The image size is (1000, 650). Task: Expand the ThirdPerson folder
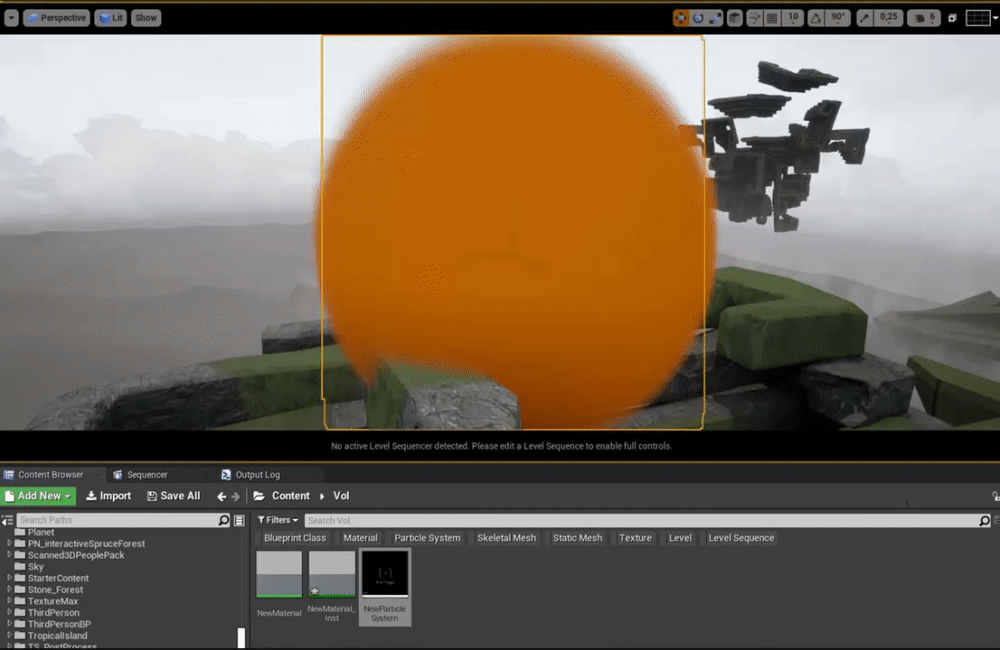pos(9,612)
